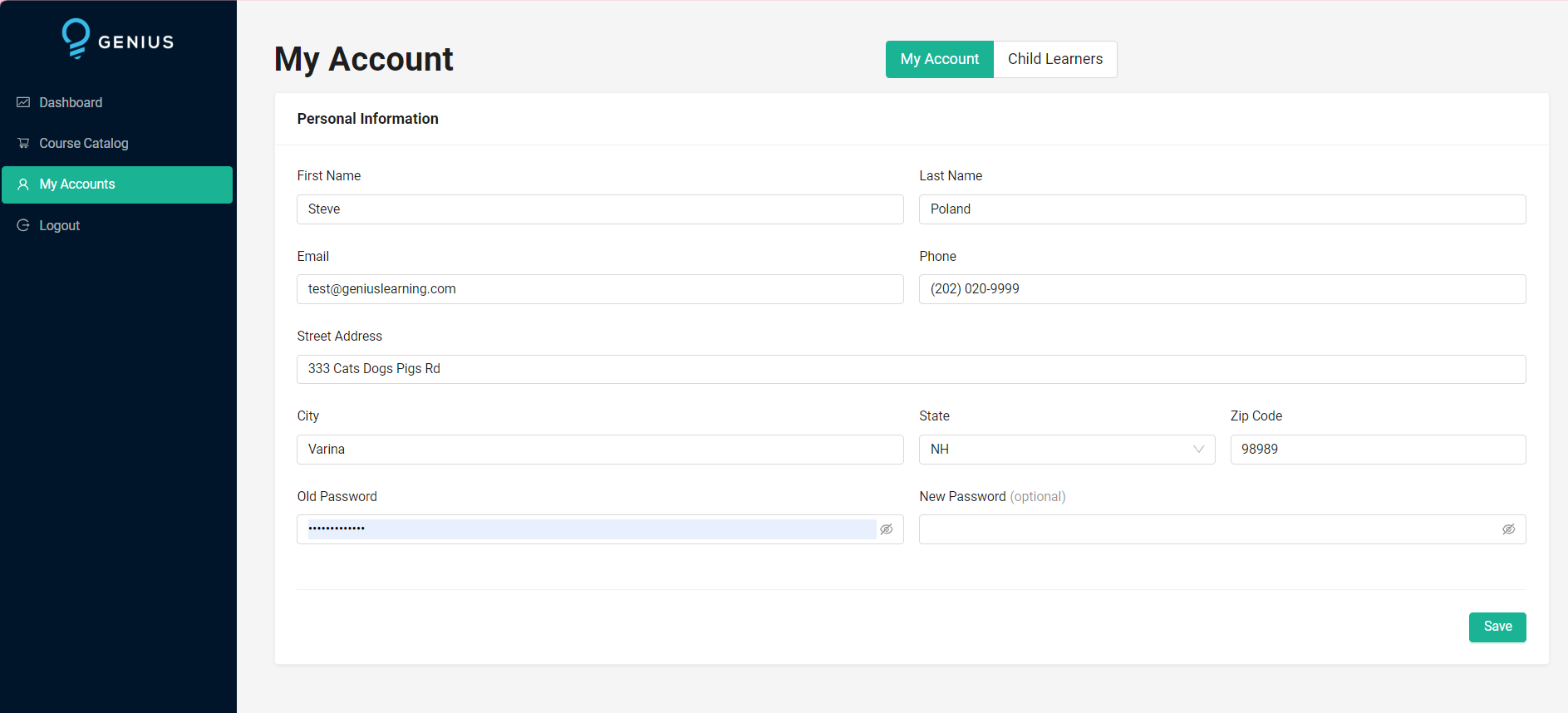Click the Course Catalog cart icon
The width and height of the screenshot is (1568, 713).
[23, 143]
